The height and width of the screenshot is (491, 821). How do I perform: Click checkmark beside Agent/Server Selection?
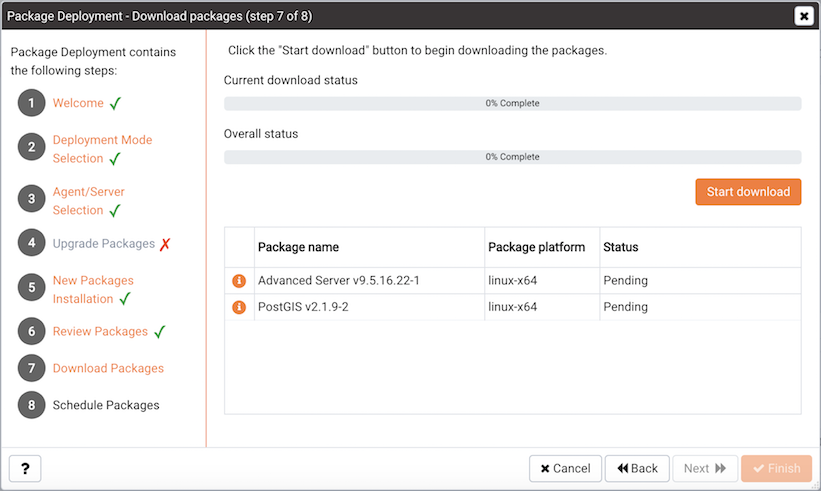(x=115, y=210)
